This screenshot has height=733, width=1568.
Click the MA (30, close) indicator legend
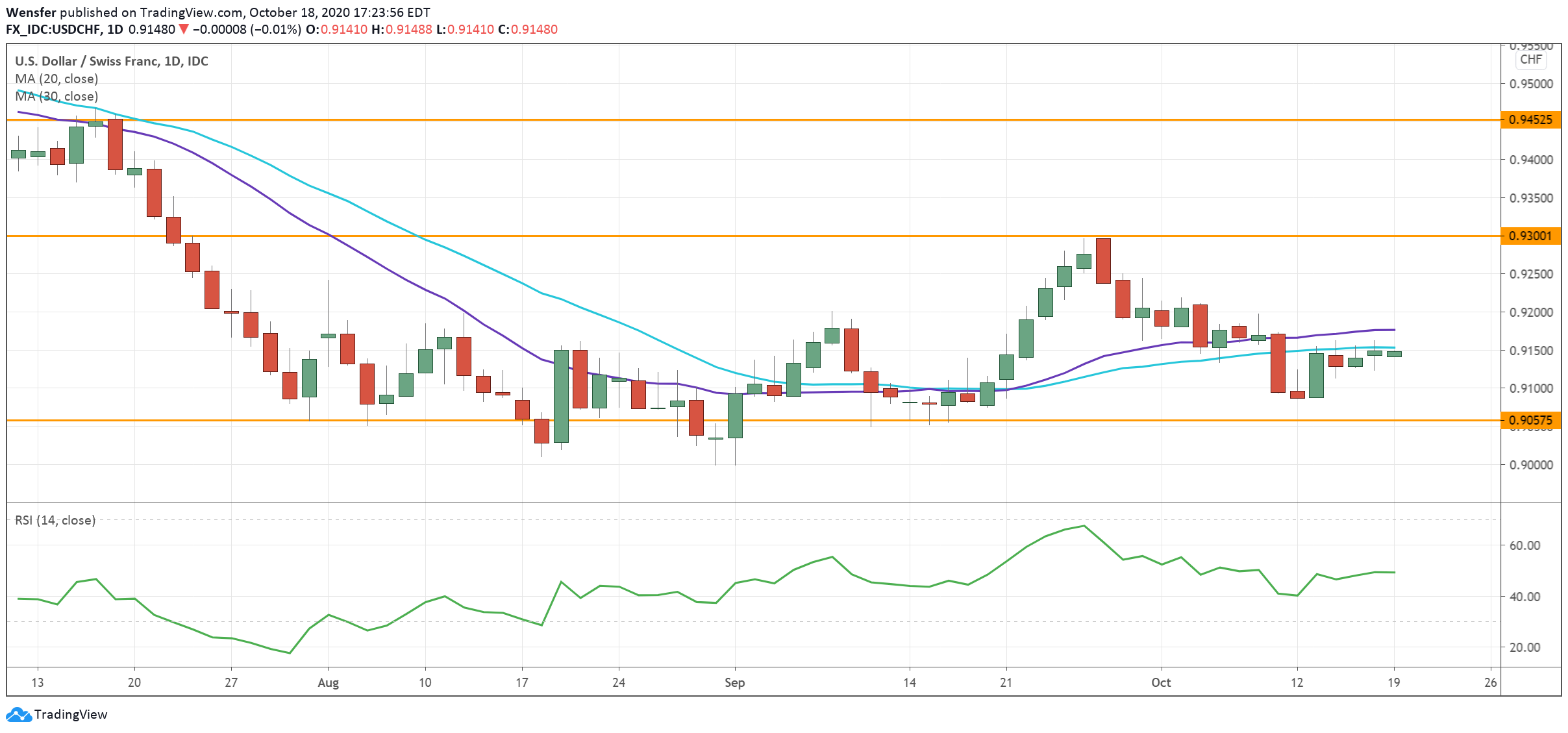[x=56, y=96]
